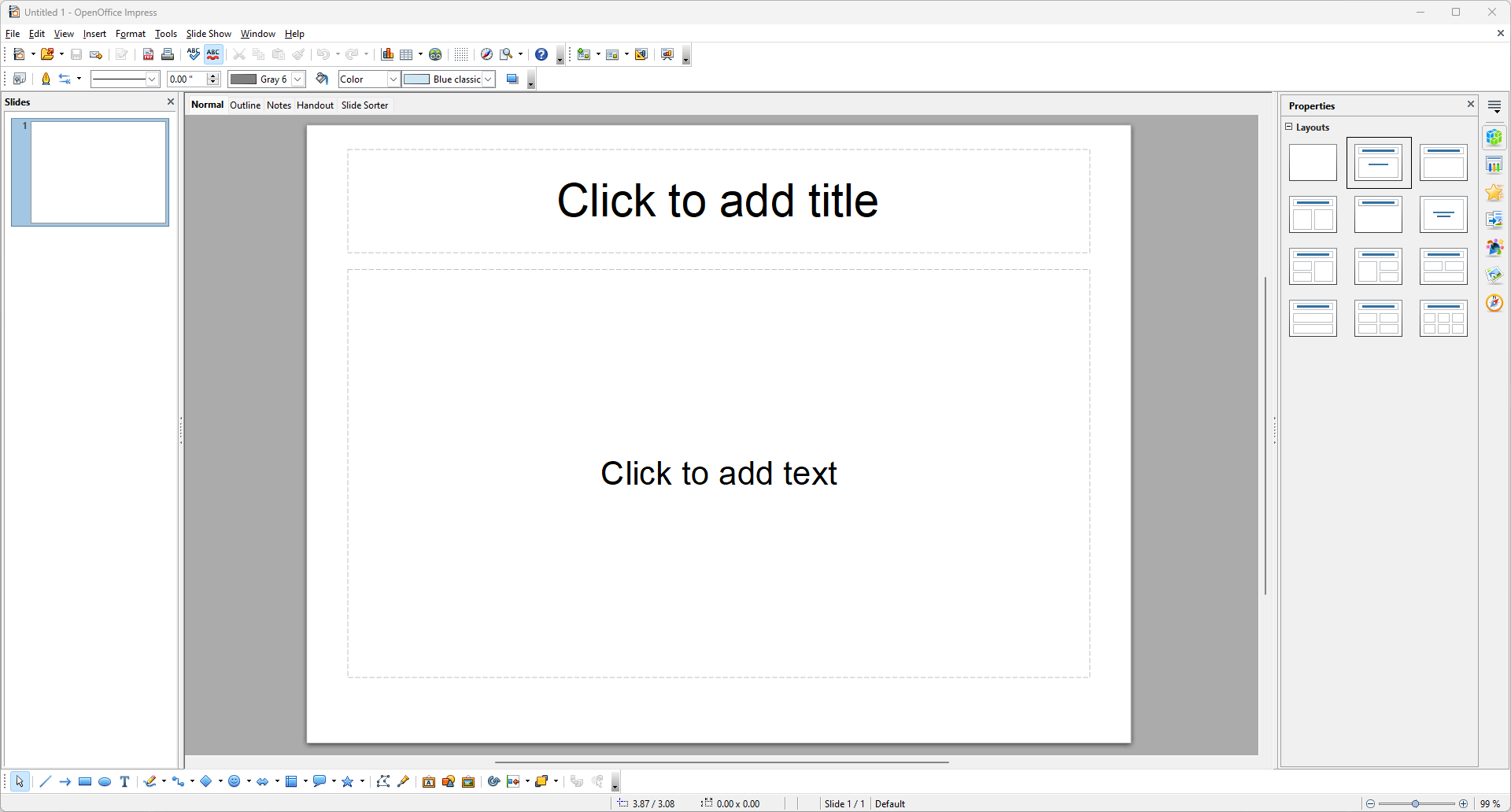Select the Text tool in drawing toolbar
Image resolution: width=1511 pixels, height=812 pixels.
click(x=124, y=781)
